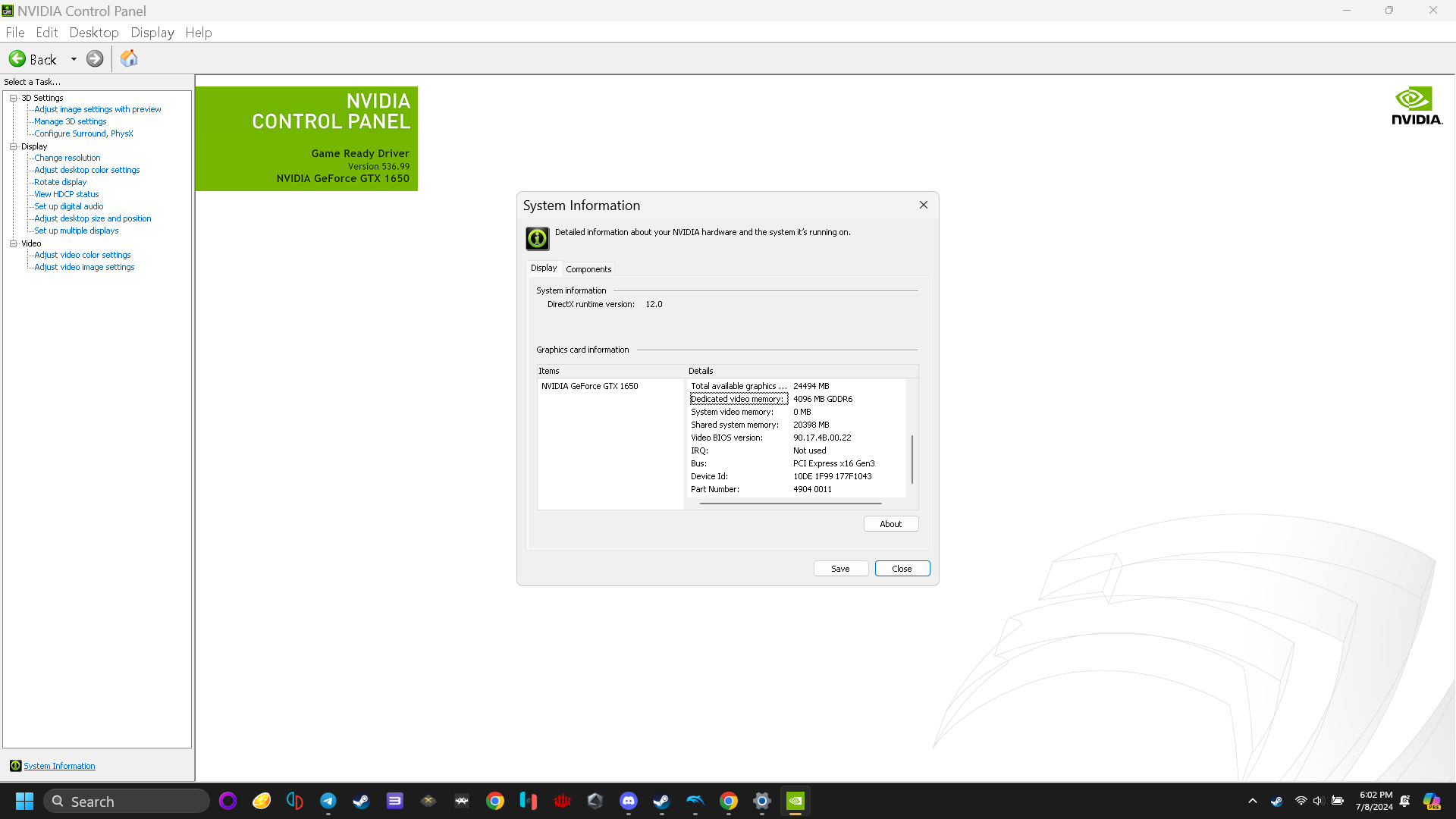
Task: Open the Desktop menu
Action: pyautogui.click(x=94, y=33)
